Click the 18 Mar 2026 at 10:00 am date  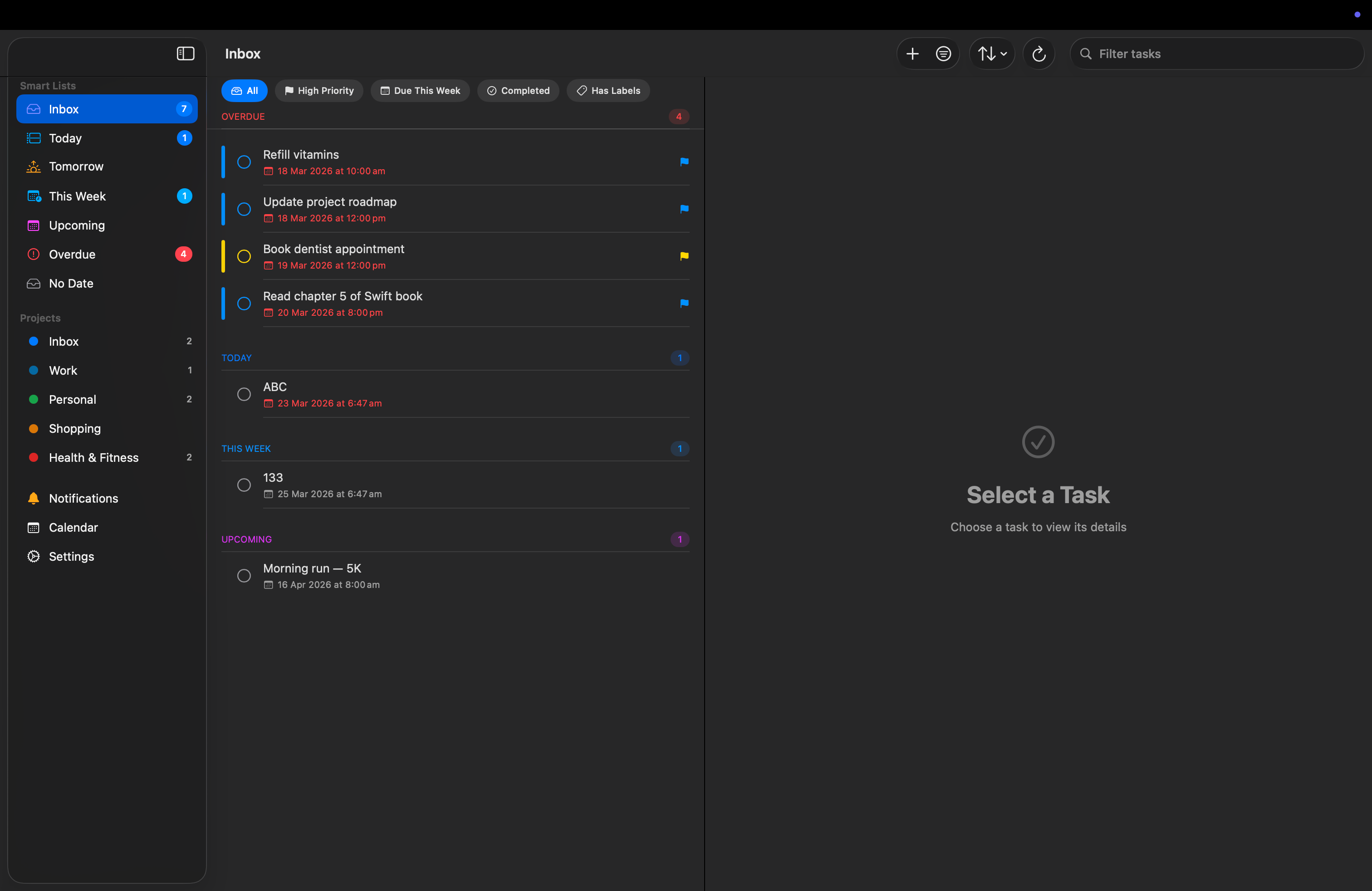tap(332, 171)
